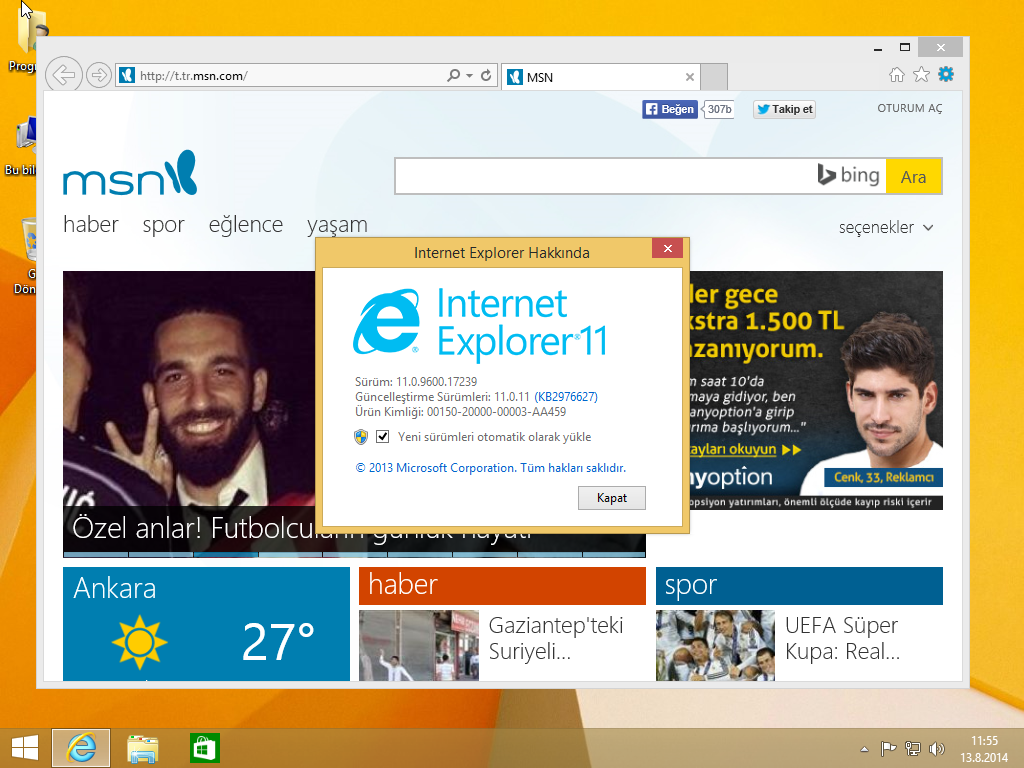Open the empty new tab button
The height and width of the screenshot is (768, 1024).
pos(714,77)
